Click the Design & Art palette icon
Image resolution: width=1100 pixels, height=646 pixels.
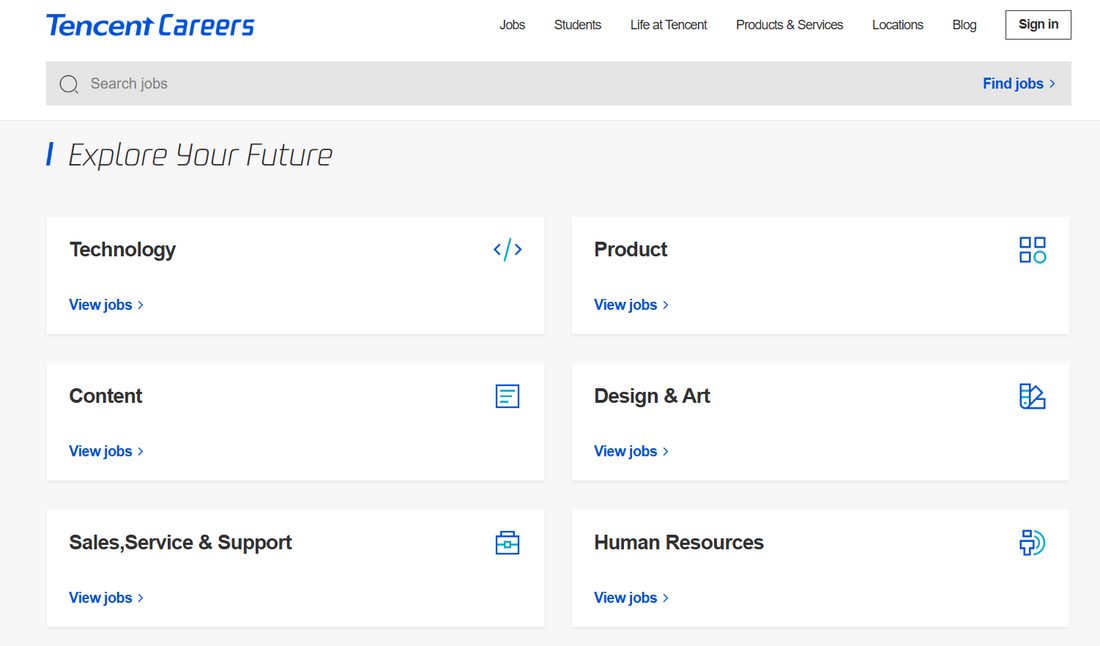tap(1032, 396)
